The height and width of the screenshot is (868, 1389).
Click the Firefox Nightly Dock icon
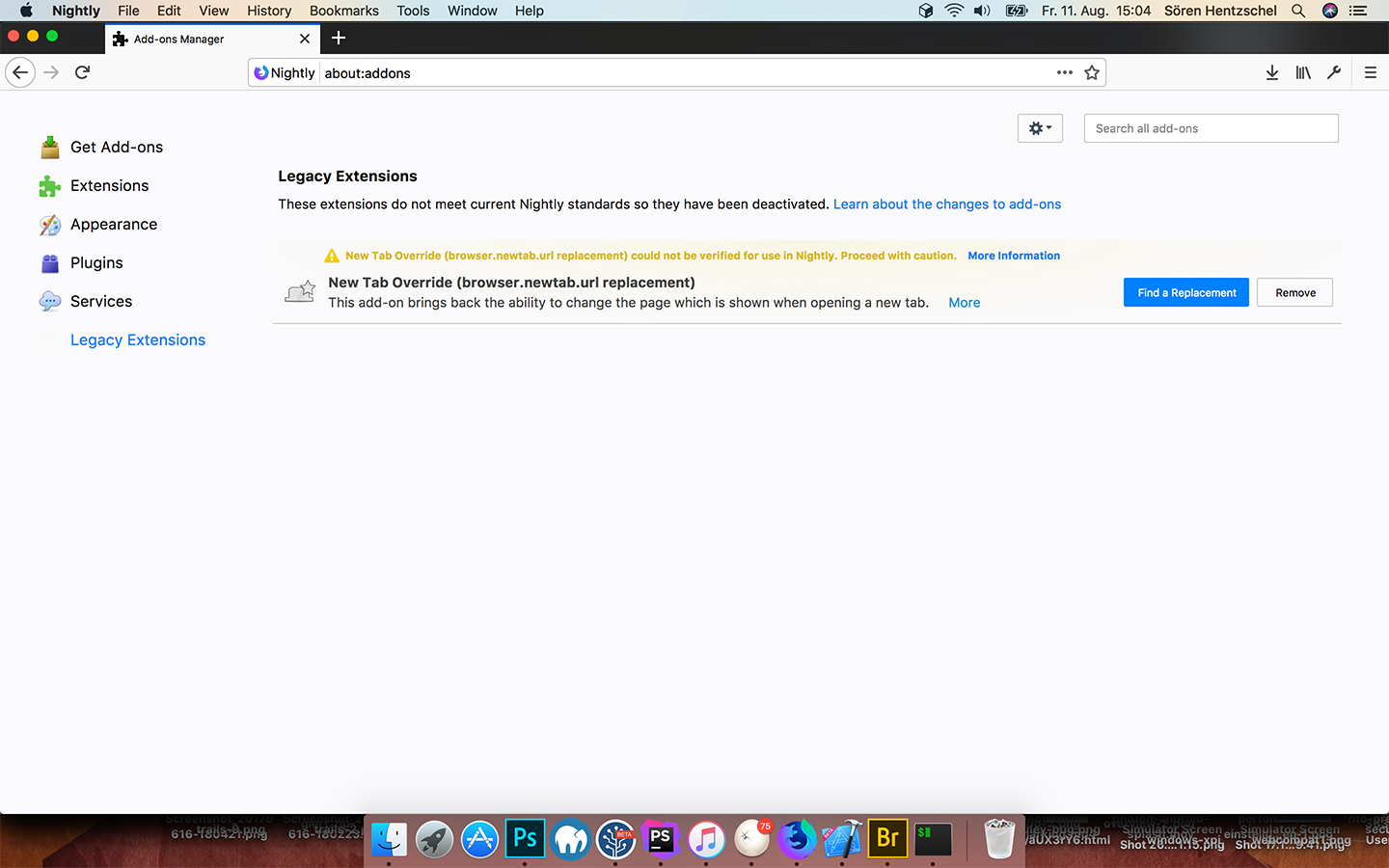797,839
